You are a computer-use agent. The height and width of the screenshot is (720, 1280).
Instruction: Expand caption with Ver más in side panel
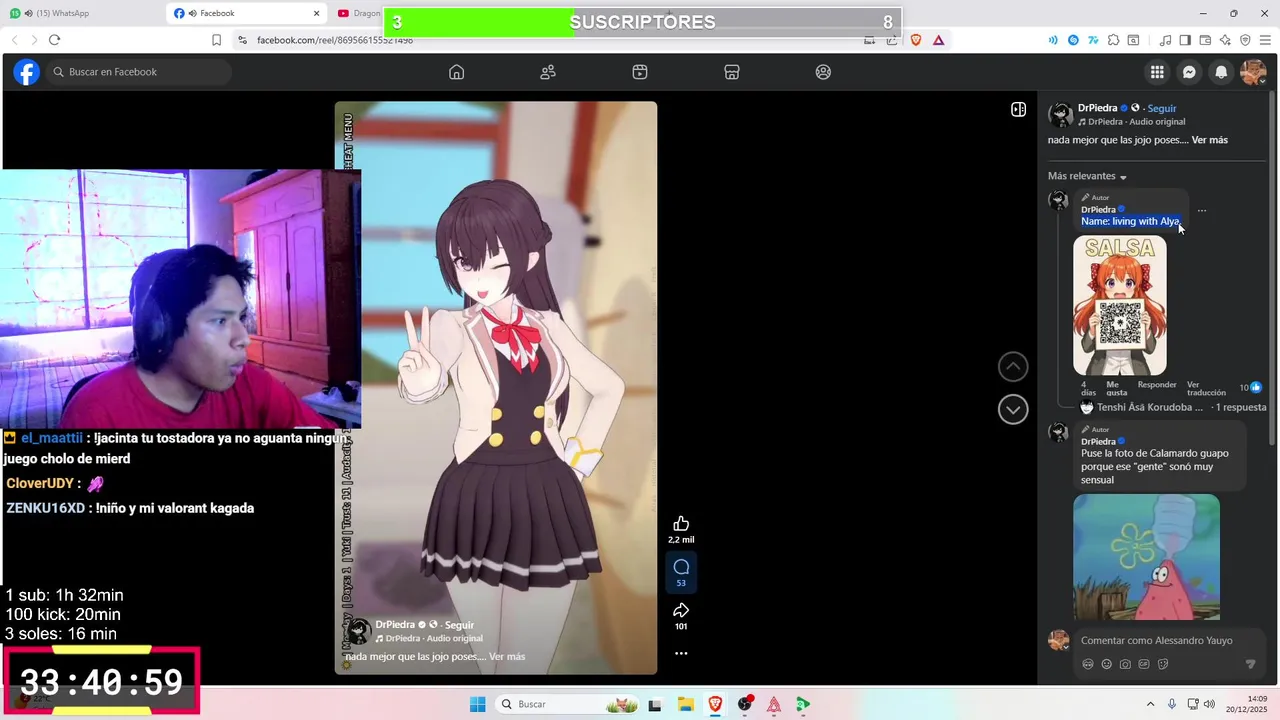(x=1209, y=140)
